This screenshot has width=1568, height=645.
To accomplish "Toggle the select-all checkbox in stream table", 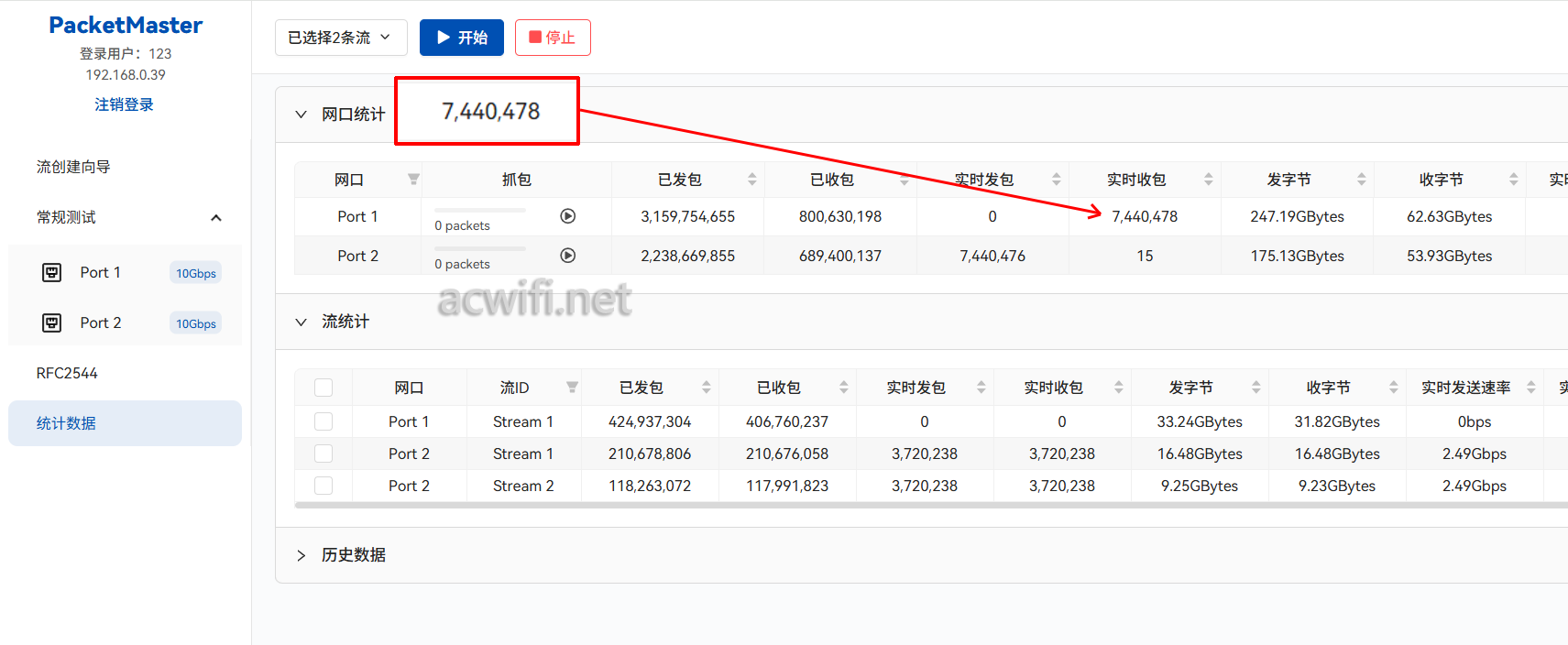I will pyautogui.click(x=323, y=388).
